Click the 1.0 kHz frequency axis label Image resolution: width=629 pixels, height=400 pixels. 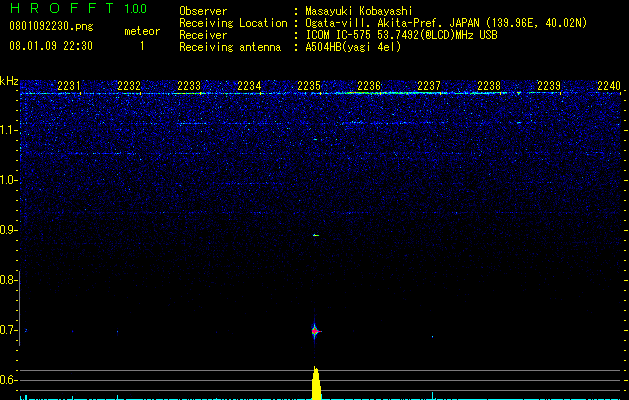[9, 180]
